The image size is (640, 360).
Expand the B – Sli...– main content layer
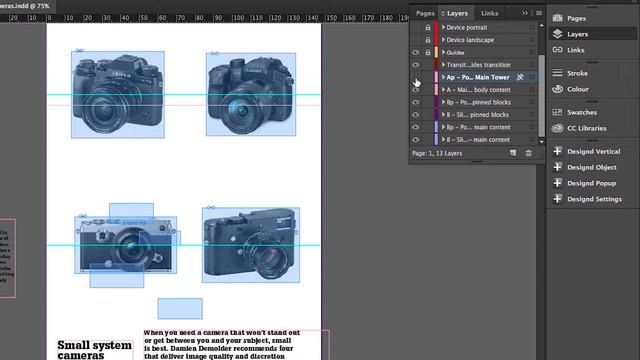point(443,140)
